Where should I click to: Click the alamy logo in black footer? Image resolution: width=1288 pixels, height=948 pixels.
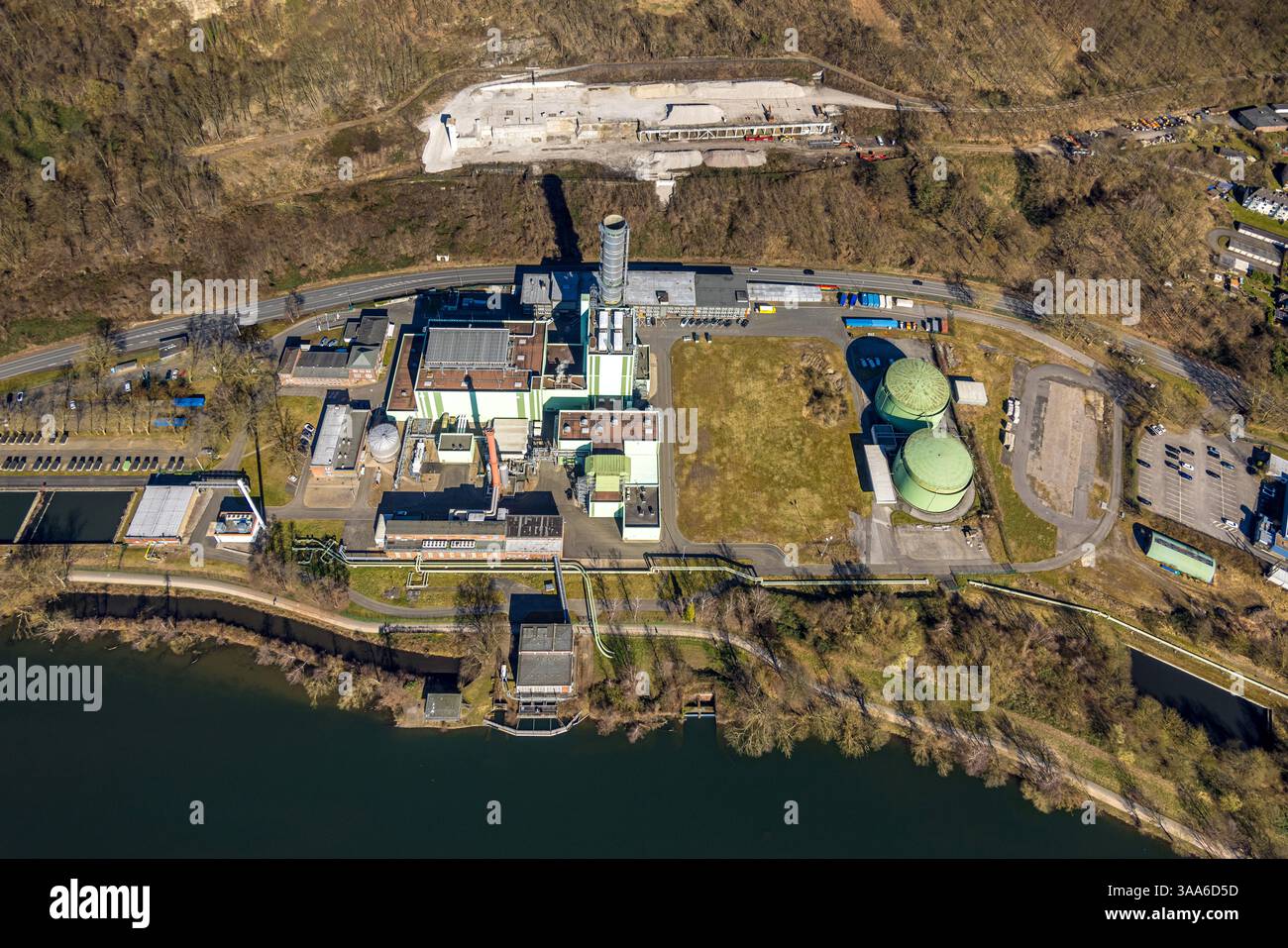(100, 902)
